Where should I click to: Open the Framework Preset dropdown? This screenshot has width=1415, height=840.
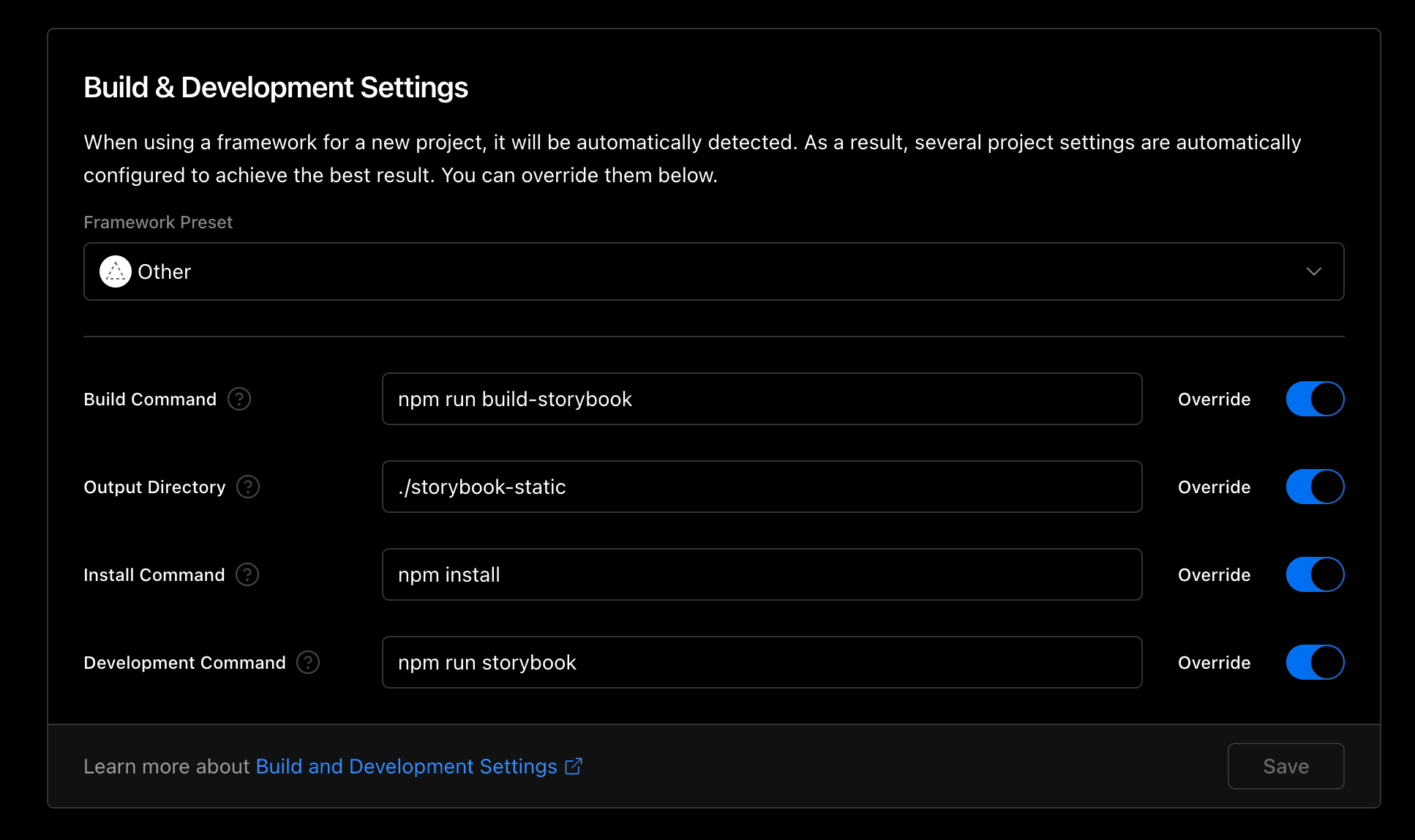[x=713, y=271]
